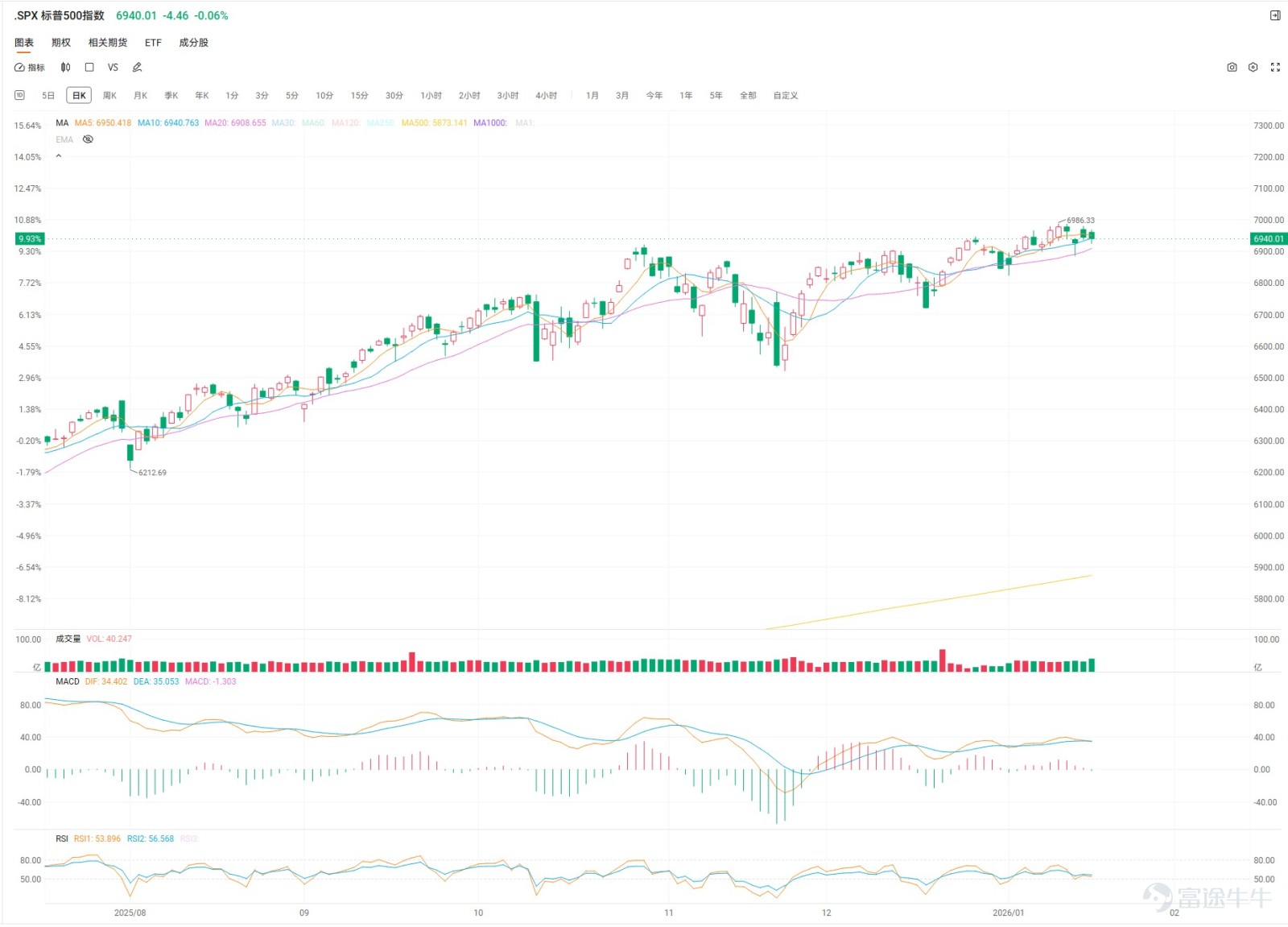This screenshot has height=927, width=1288.
Task: Select the 5日 timeframe
Action: pyautogui.click(x=48, y=96)
